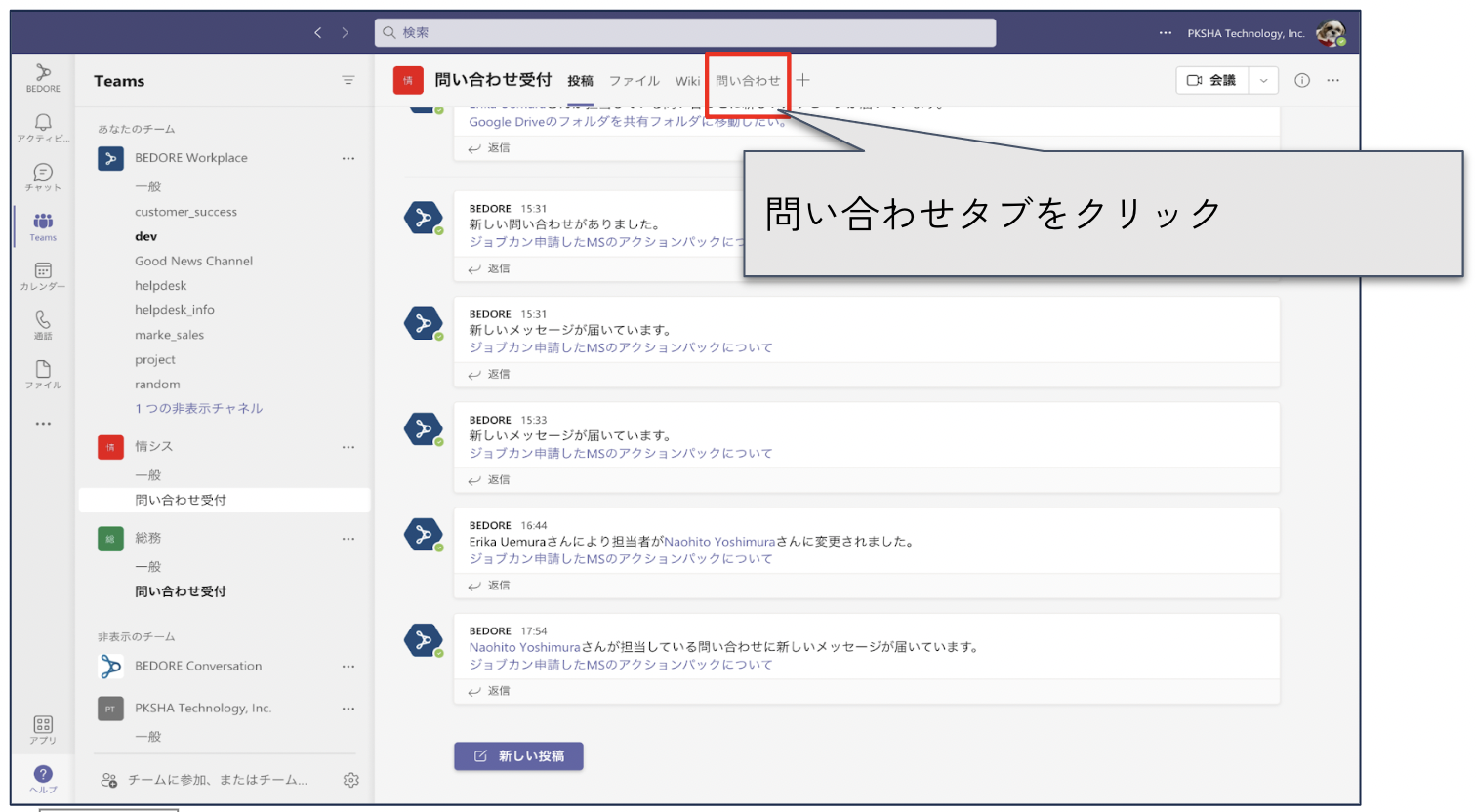The width and height of the screenshot is (1476, 812).
Task: Open the Google Drive folder inquiry link
Action: click(629, 122)
